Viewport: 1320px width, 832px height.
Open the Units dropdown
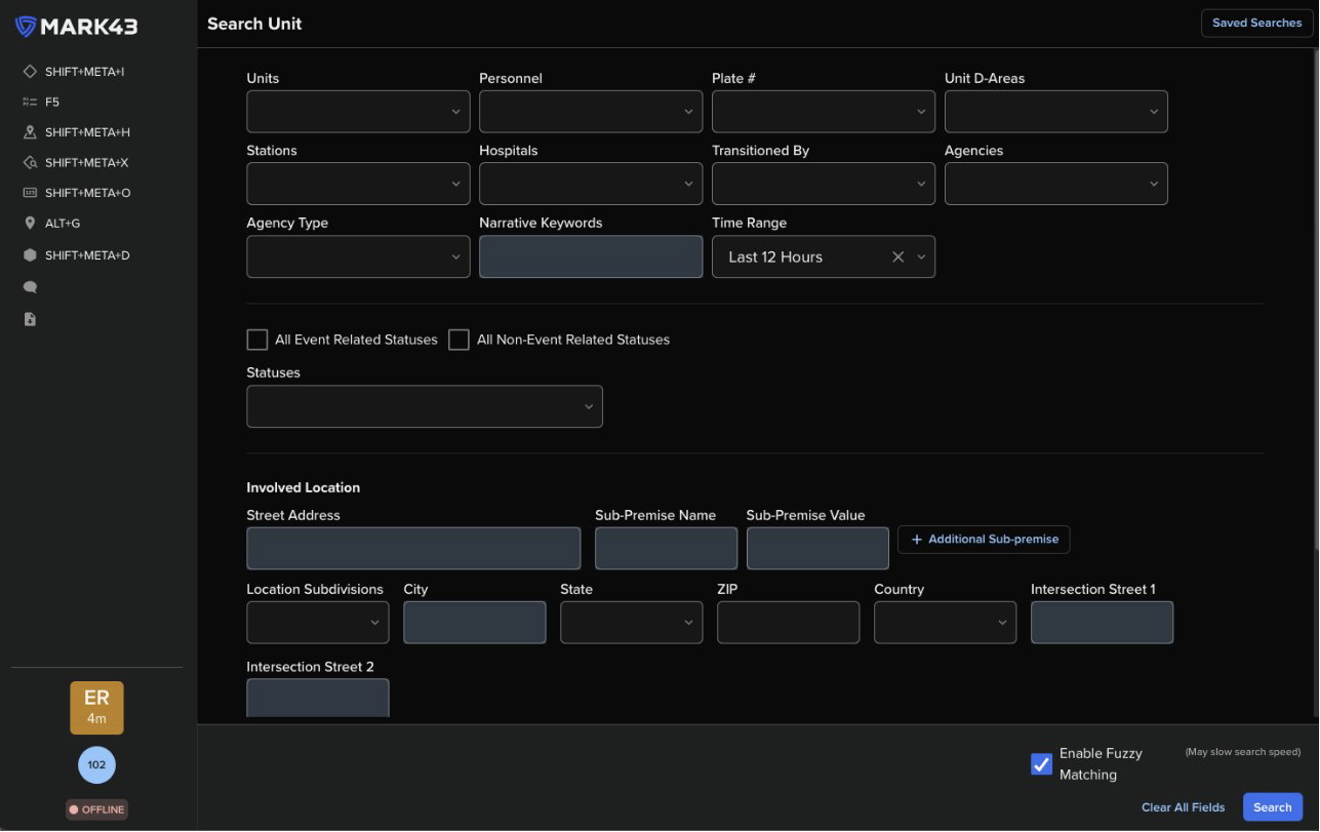pyautogui.click(x=357, y=111)
